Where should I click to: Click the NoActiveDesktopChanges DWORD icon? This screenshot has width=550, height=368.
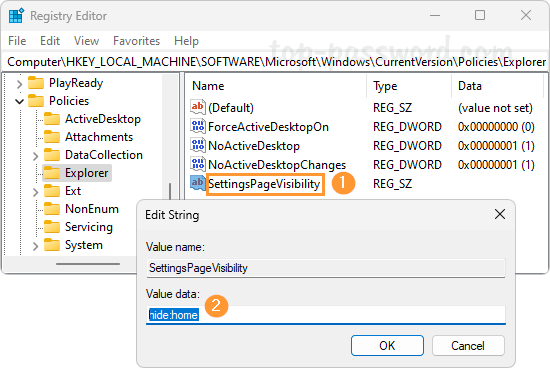coord(197,164)
